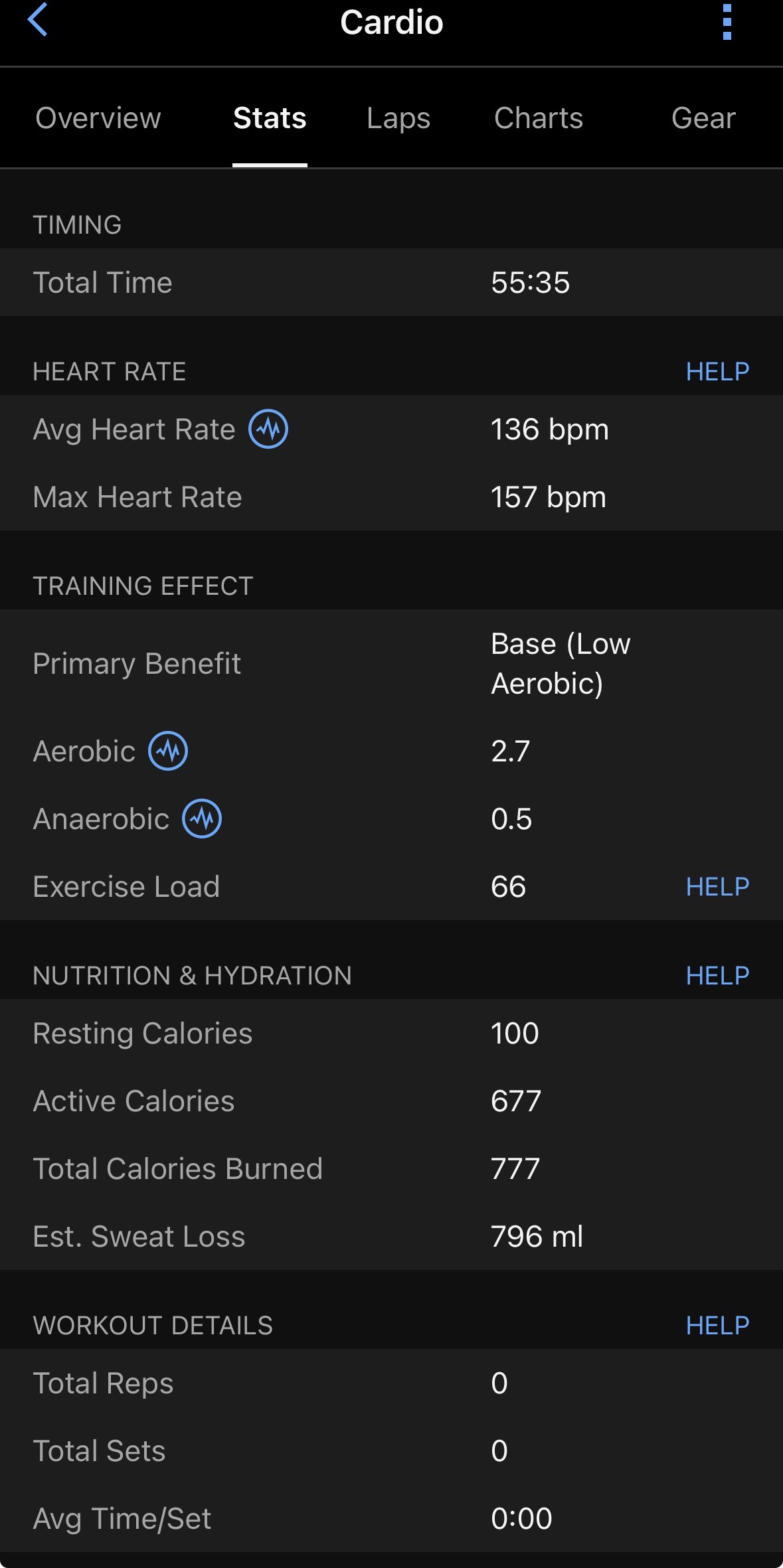783x1568 pixels.
Task: Tap the Est. Sweat Loss value
Action: (537, 1236)
